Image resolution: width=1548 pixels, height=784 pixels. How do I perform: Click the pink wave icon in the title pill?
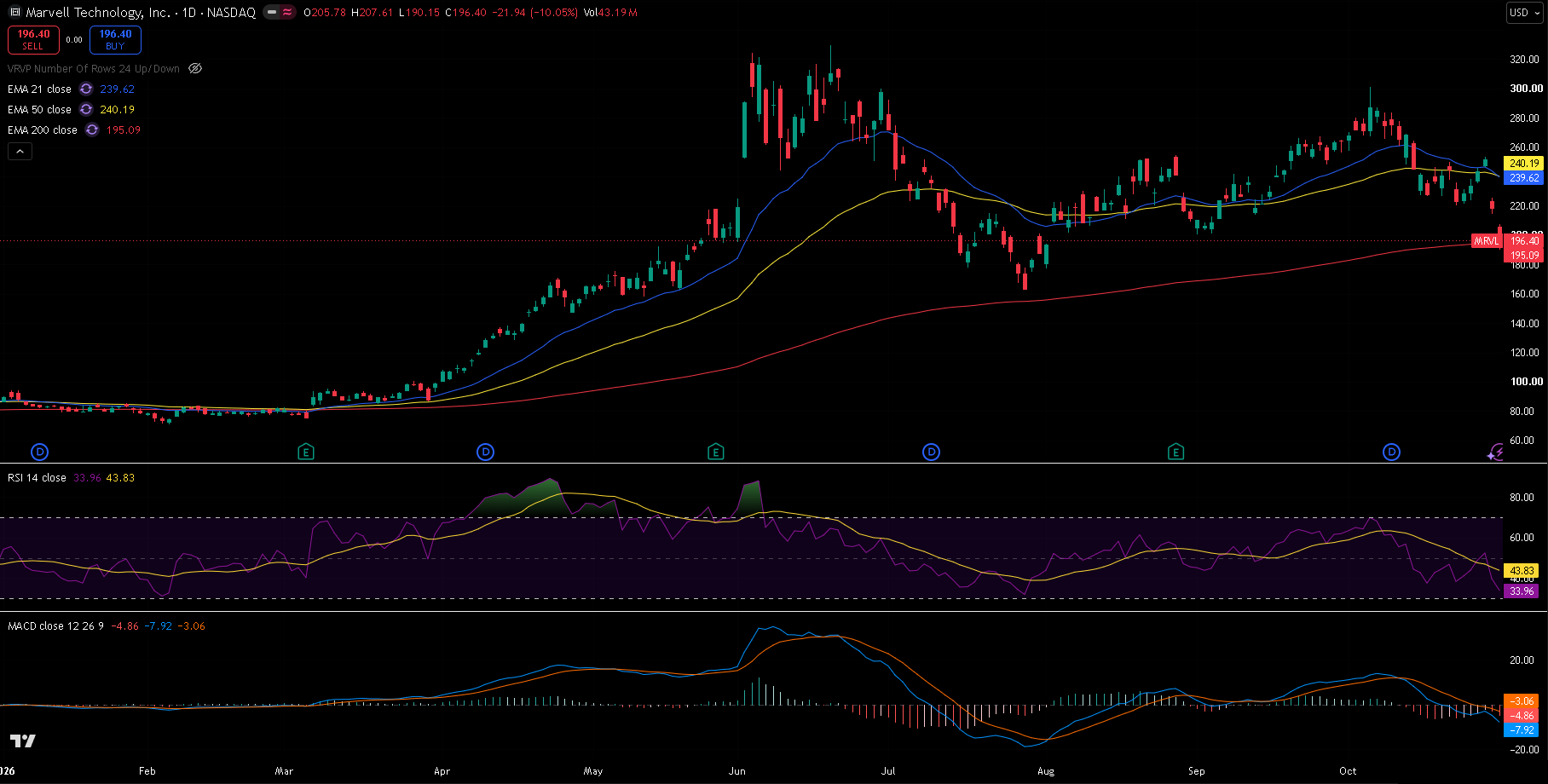click(x=287, y=13)
